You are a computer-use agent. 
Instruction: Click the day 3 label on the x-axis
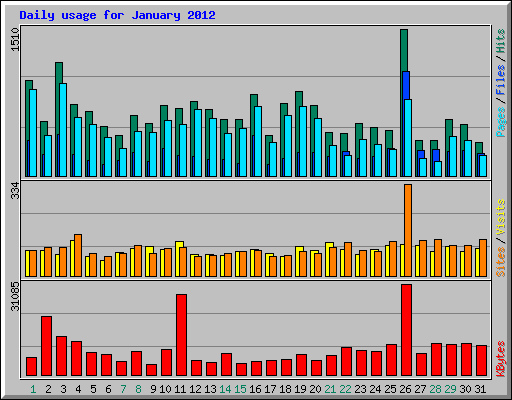(63, 389)
